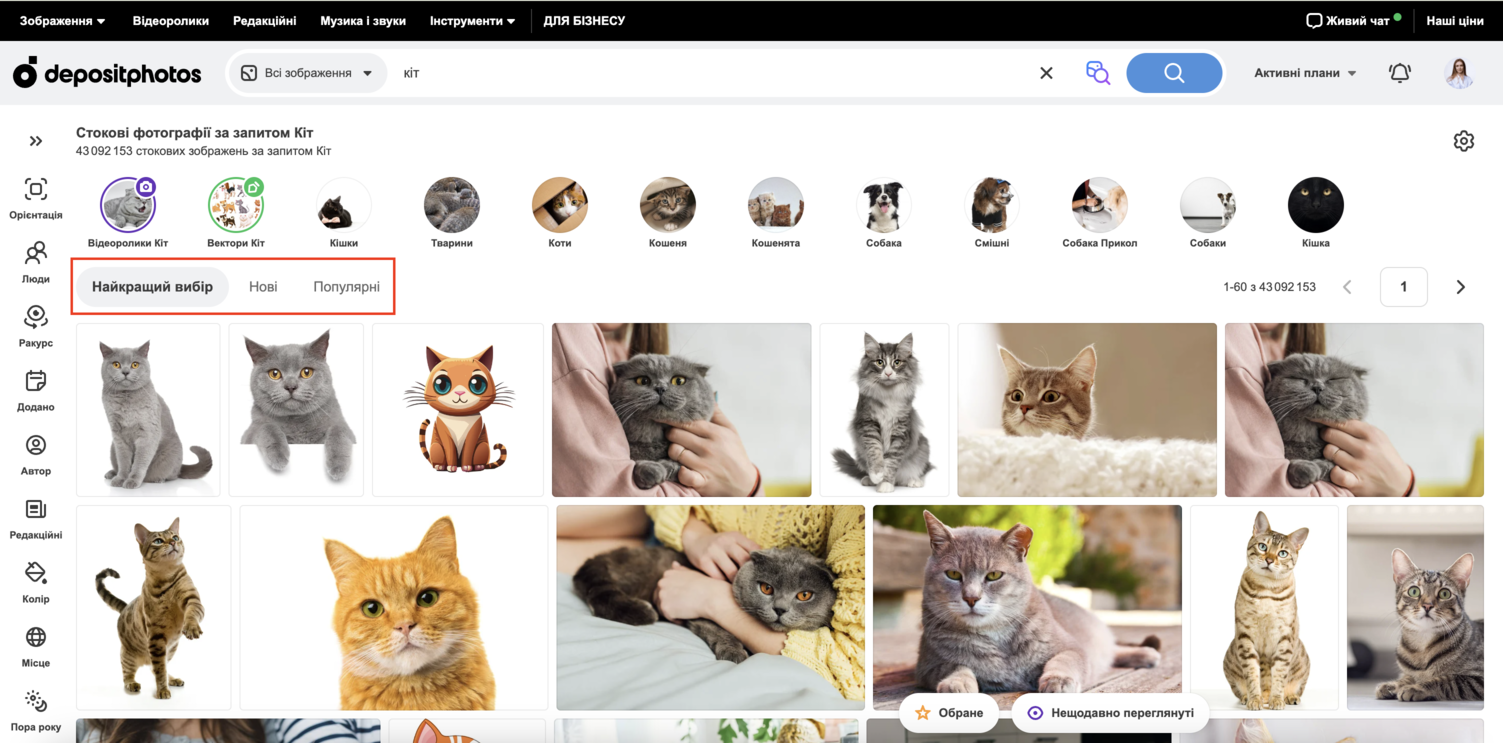Viewport: 1503px width, 743px height.
Task: Open the Місце filter
Action: pyautogui.click(x=36, y=646)
